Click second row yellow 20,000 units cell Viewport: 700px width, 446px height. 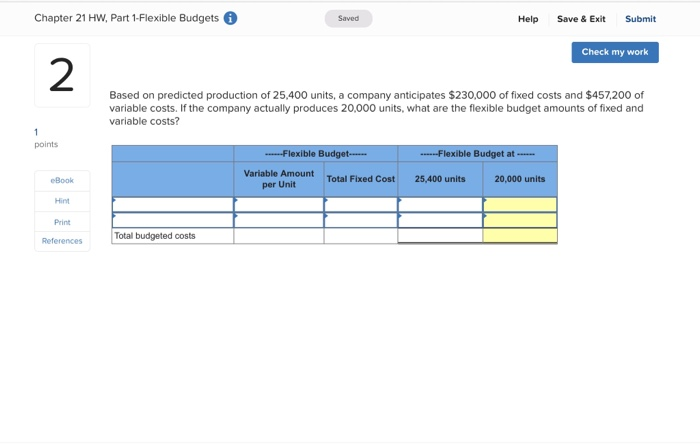(520, 220)
